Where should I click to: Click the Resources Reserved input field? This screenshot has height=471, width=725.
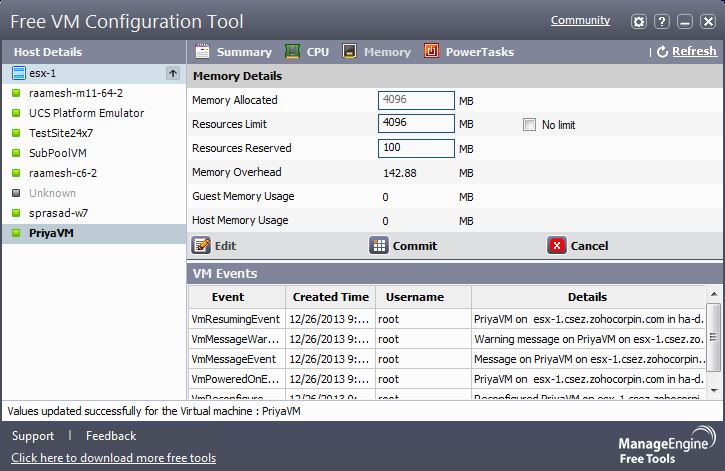tap(416, 148)
